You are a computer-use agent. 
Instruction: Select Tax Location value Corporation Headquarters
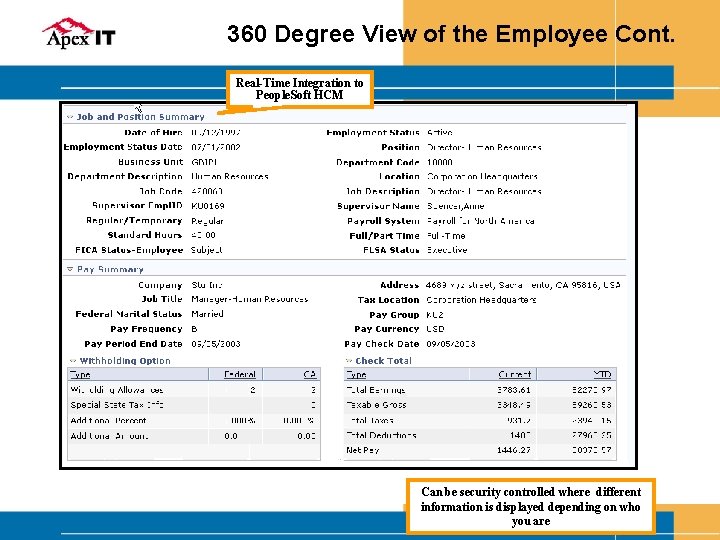[481, 300]
